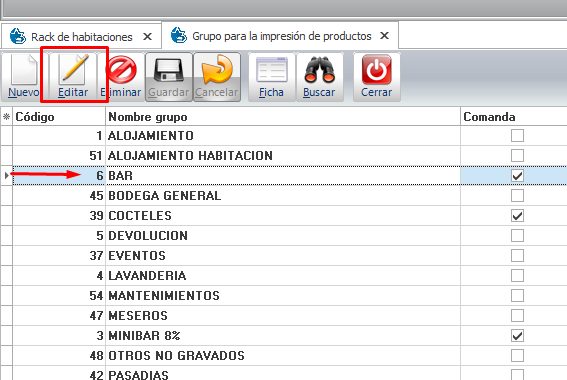
Task: Click the Guardar floppy disk icon
Action: click(169, 70)
